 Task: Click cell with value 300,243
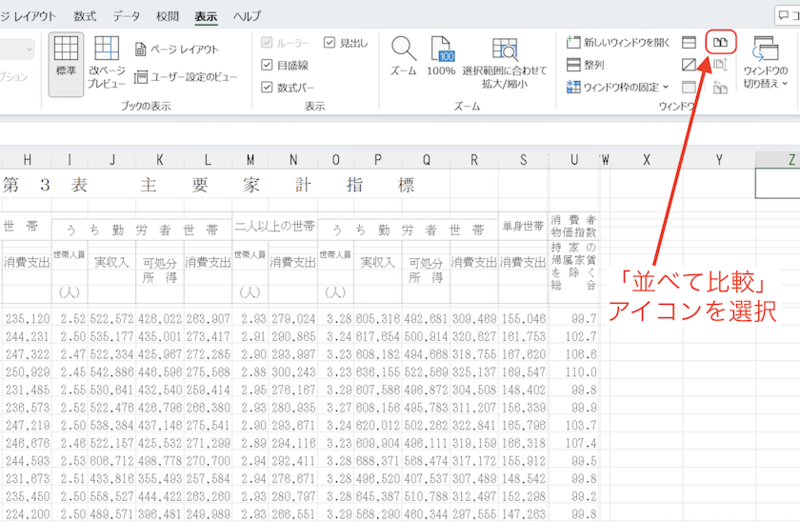click(x=293, y=372)
